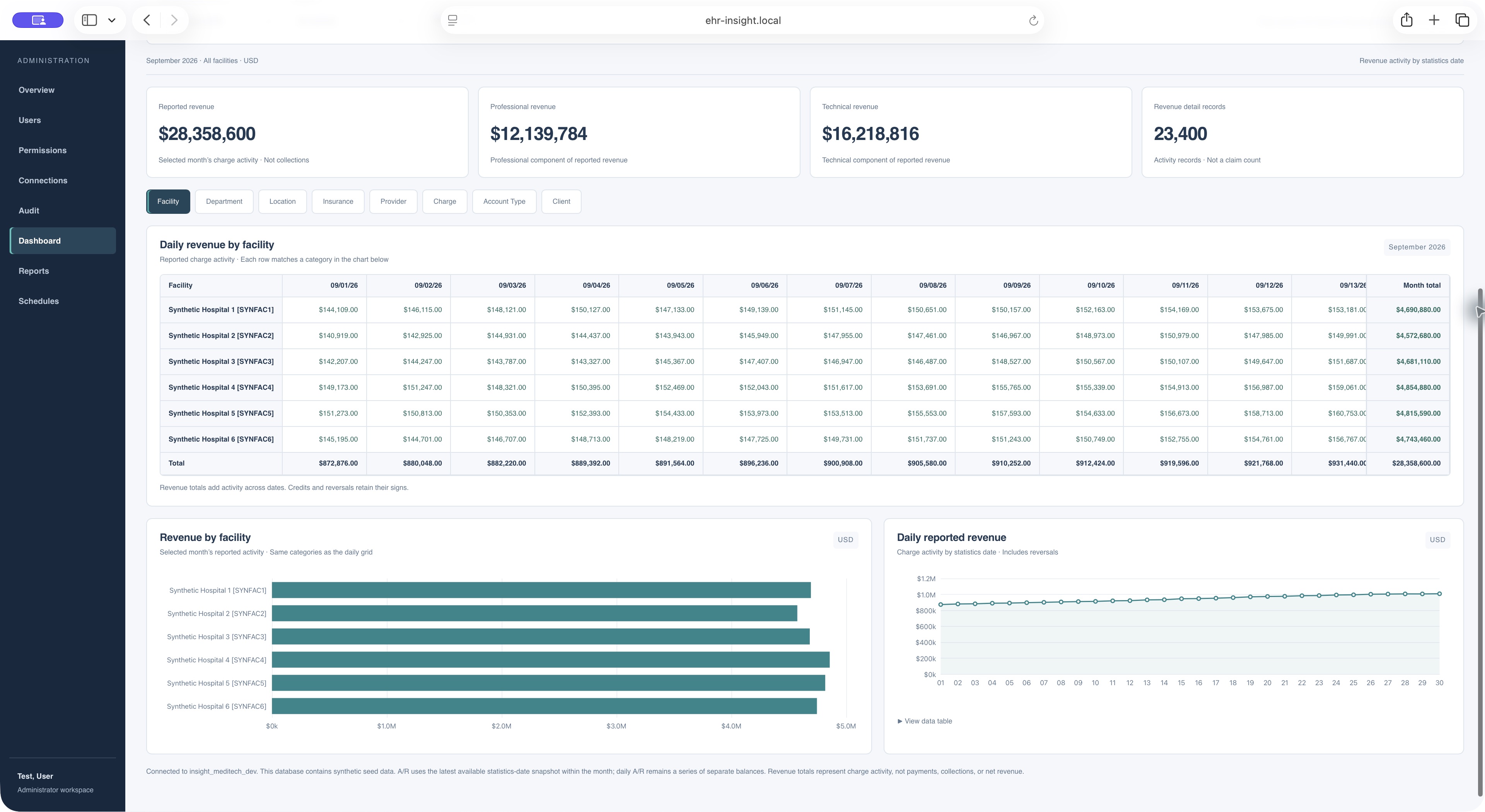Switch to the Location tab

[282, 201]
